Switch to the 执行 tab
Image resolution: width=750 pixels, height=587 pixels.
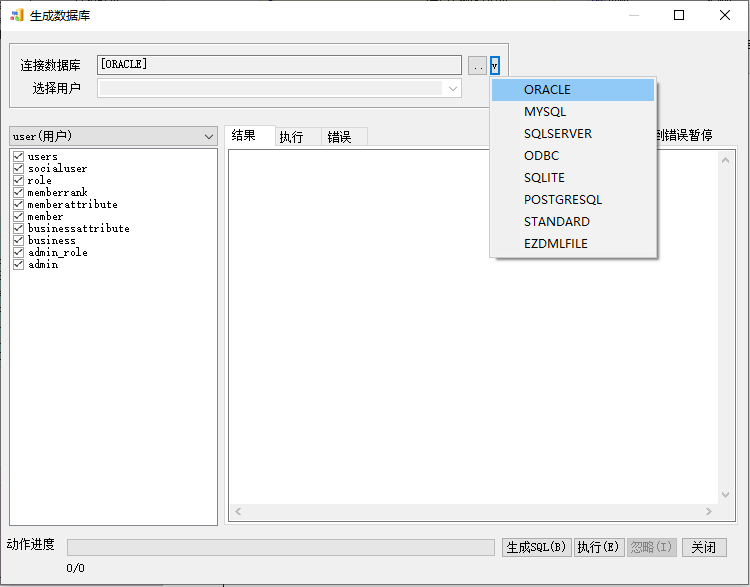(x=298, y=137)
